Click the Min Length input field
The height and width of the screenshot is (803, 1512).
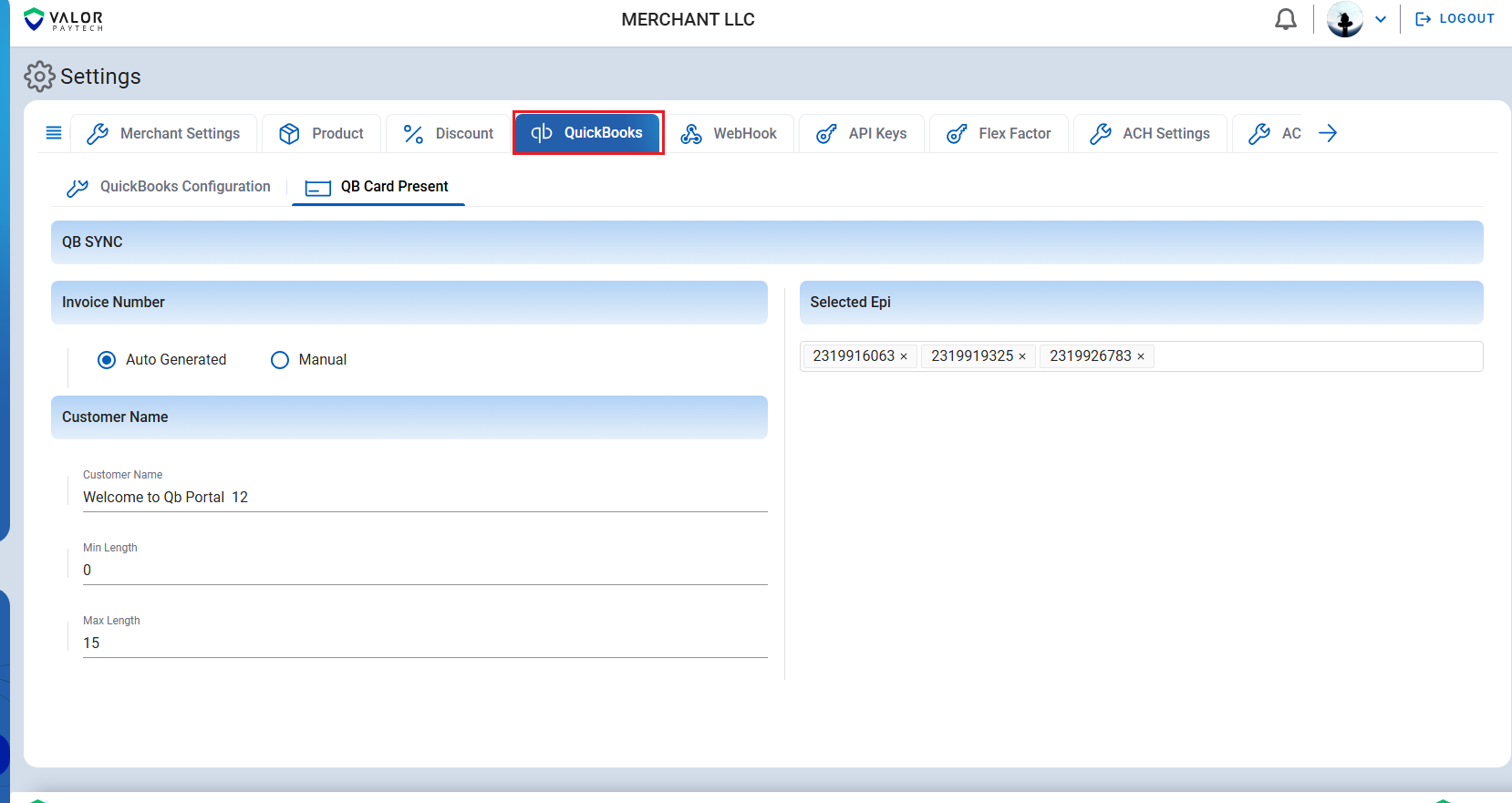425,571
